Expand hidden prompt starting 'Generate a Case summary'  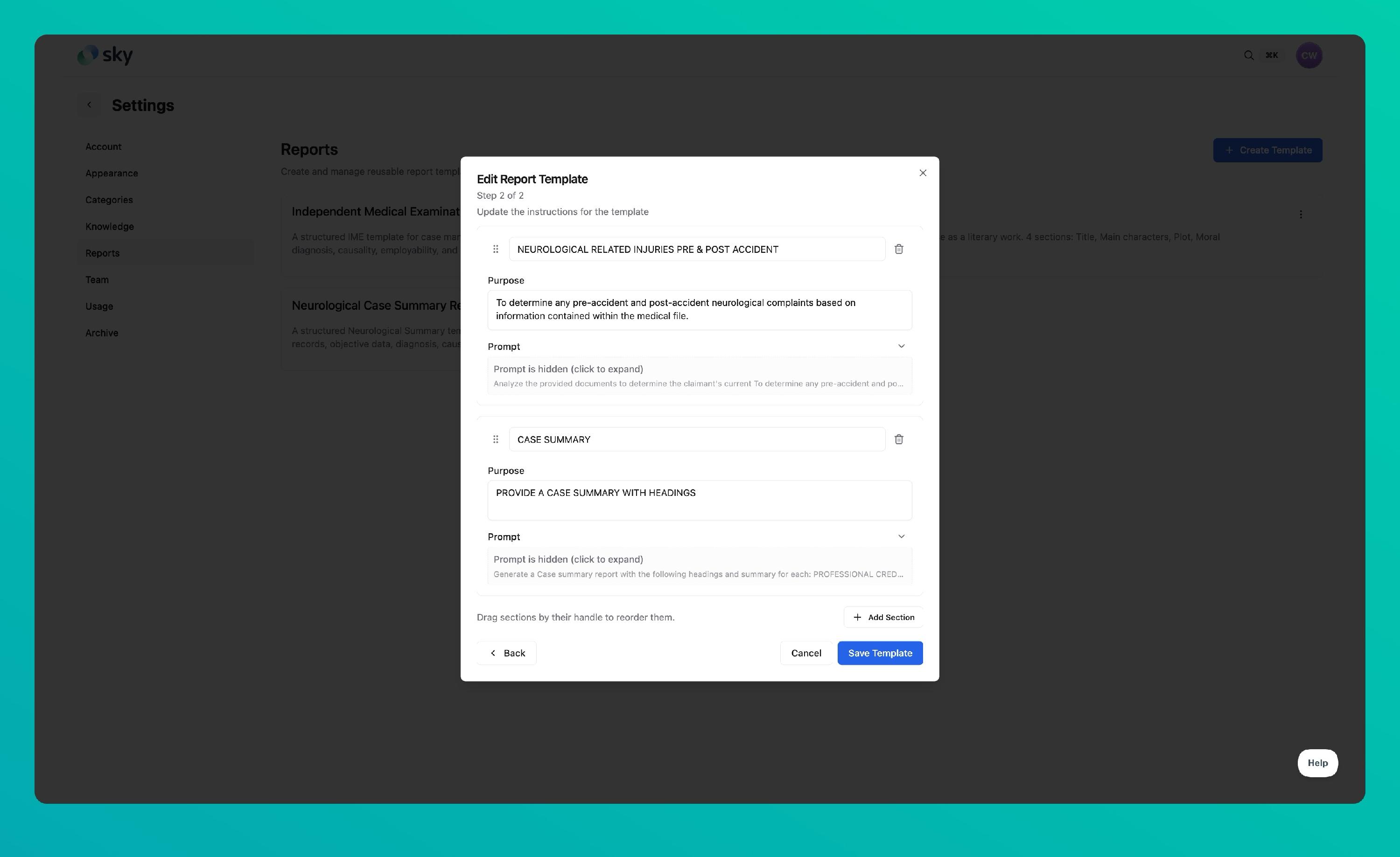pyautogui.click(x=699, y=566)
